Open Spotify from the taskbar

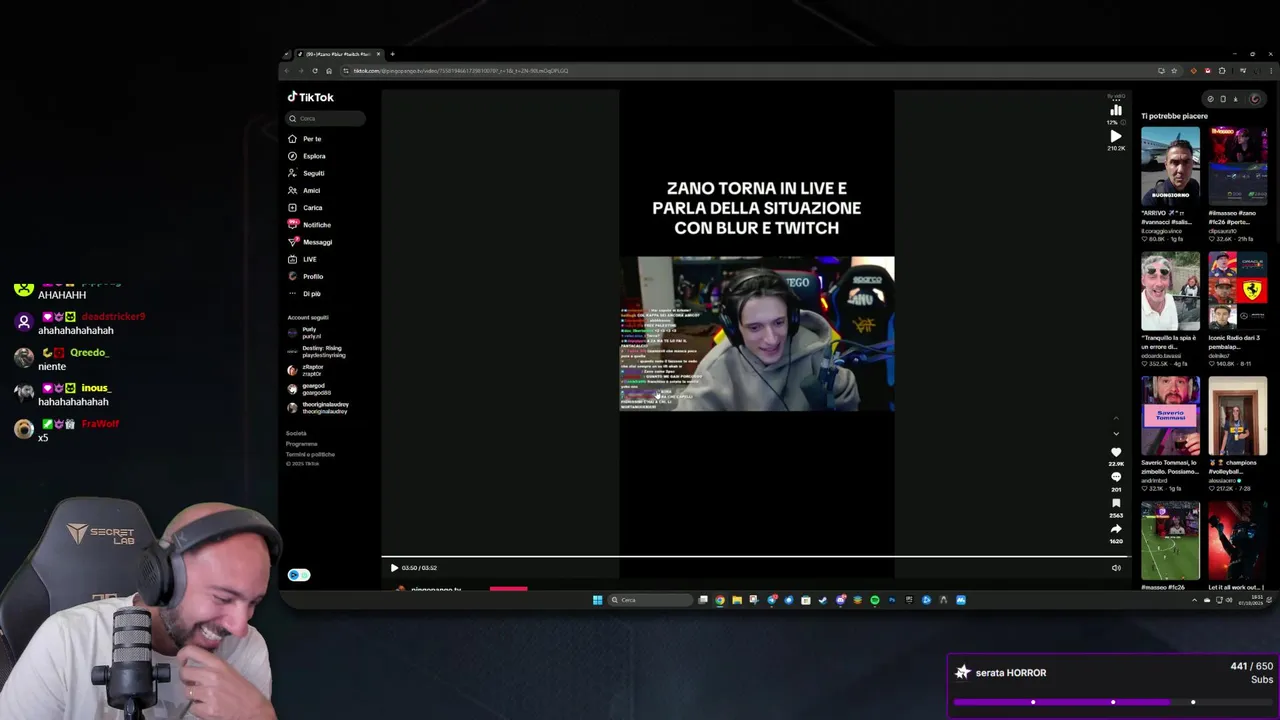pyautogui.click(x=874, y=600)
